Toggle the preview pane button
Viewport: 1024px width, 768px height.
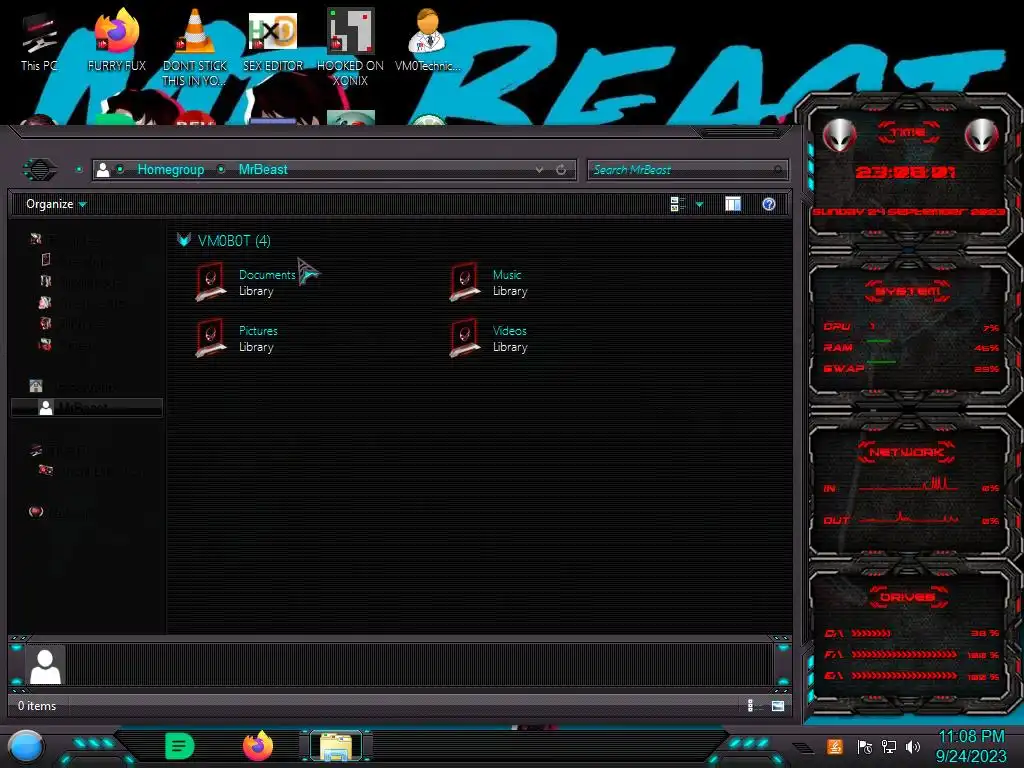point(733,204)
